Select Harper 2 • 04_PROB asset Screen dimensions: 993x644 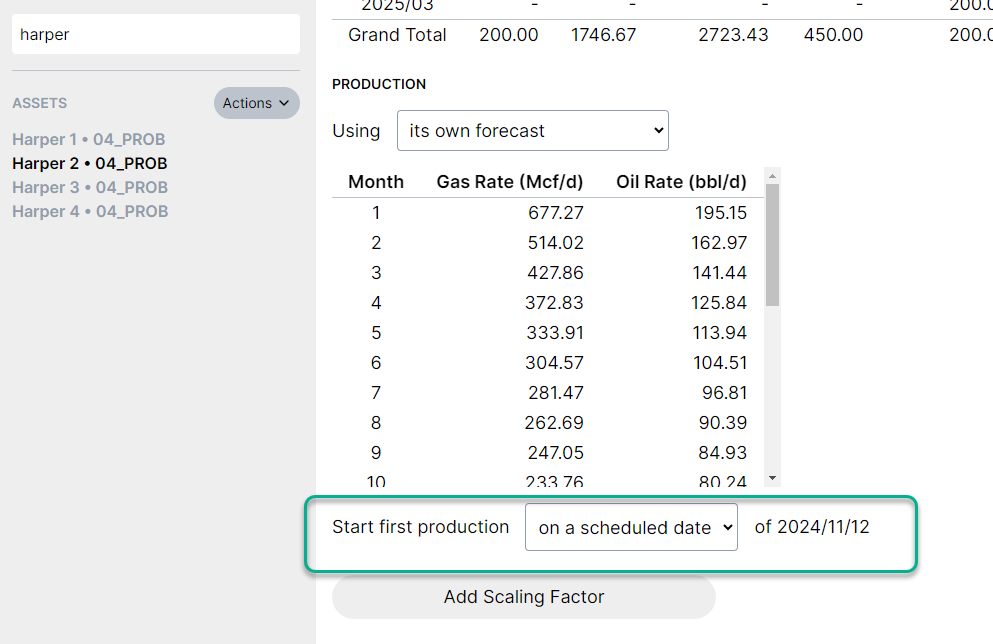click(x=89, y=163)
